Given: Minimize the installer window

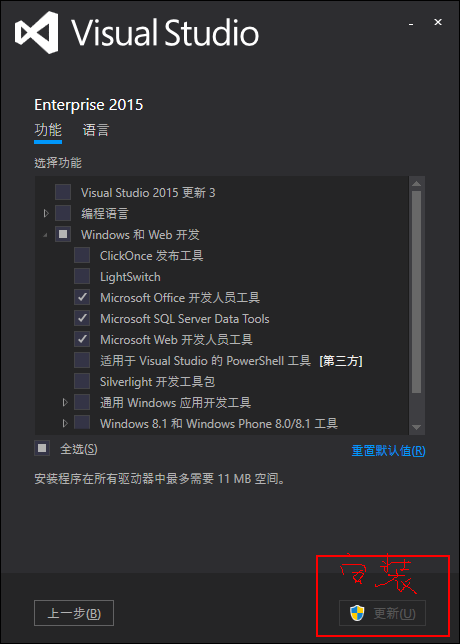Looking at the screenshot, I should pyautogui.click(x=411, y=24).
